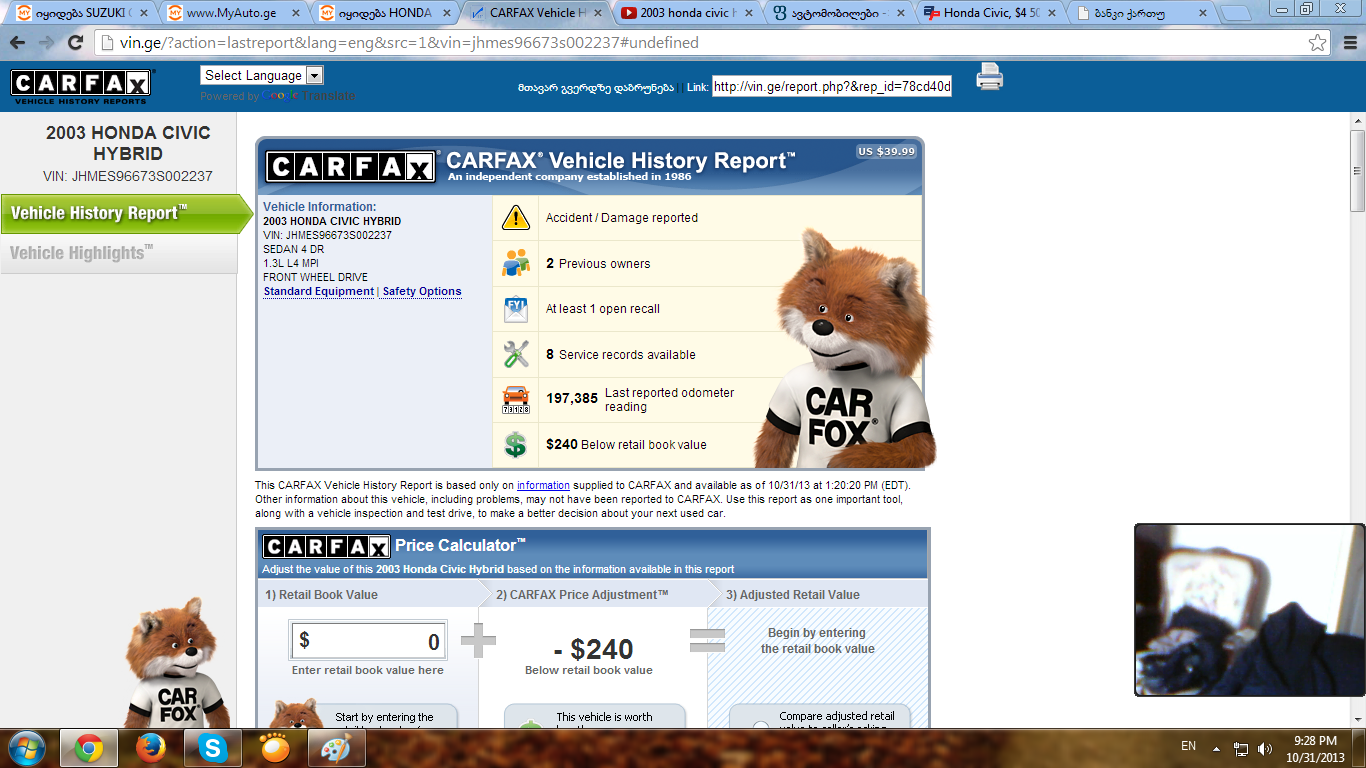The width and height of the screenshot is (1366, 768).
Task: Switch to the www.MyAuto.ge tab
Action: pyautogui.click(x=232, y=14)
